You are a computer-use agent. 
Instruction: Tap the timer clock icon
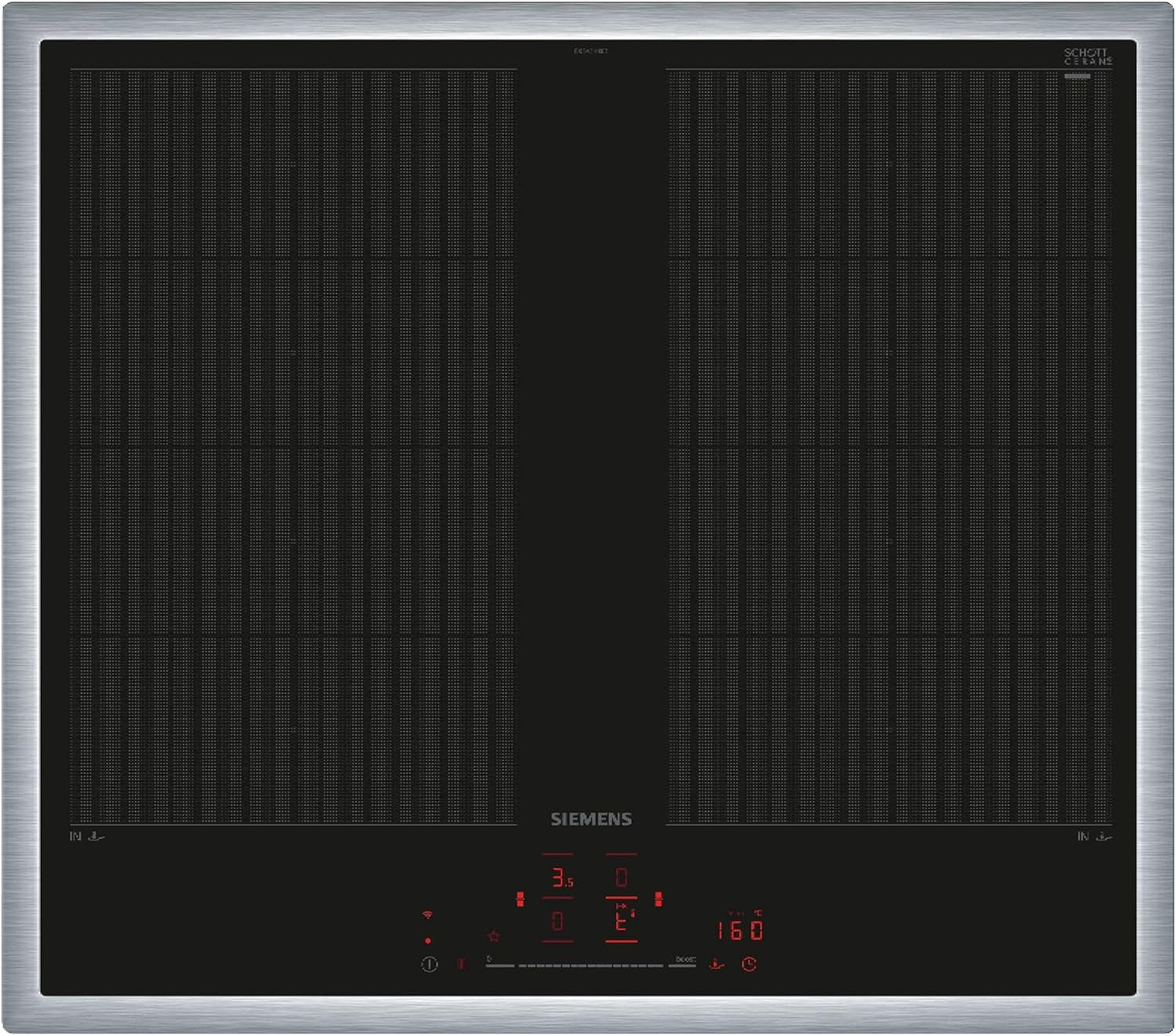749,964
